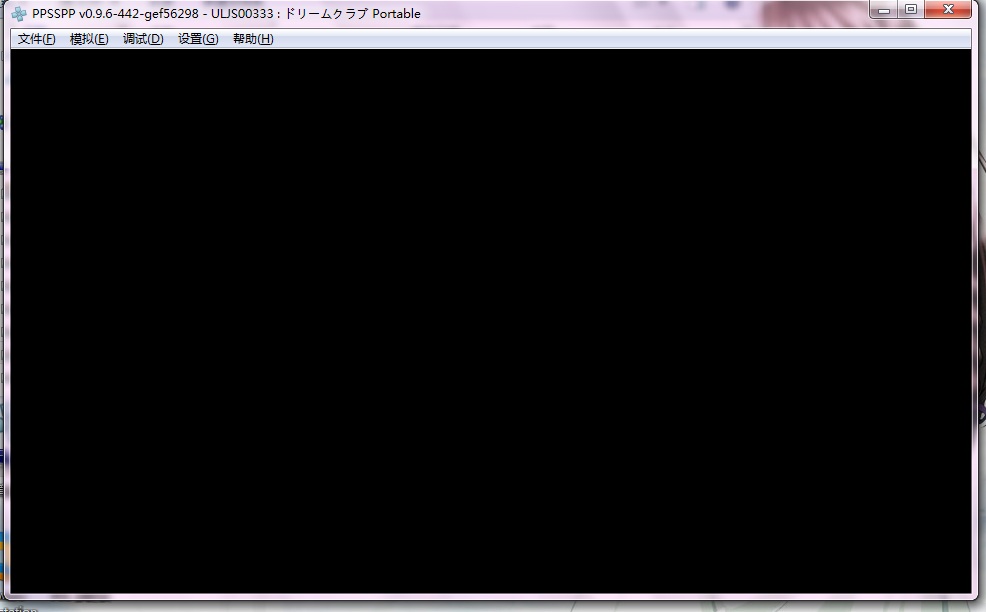
Task: Click empty menu bar space after 帮助(H)
Action: (x=600, y=39)
